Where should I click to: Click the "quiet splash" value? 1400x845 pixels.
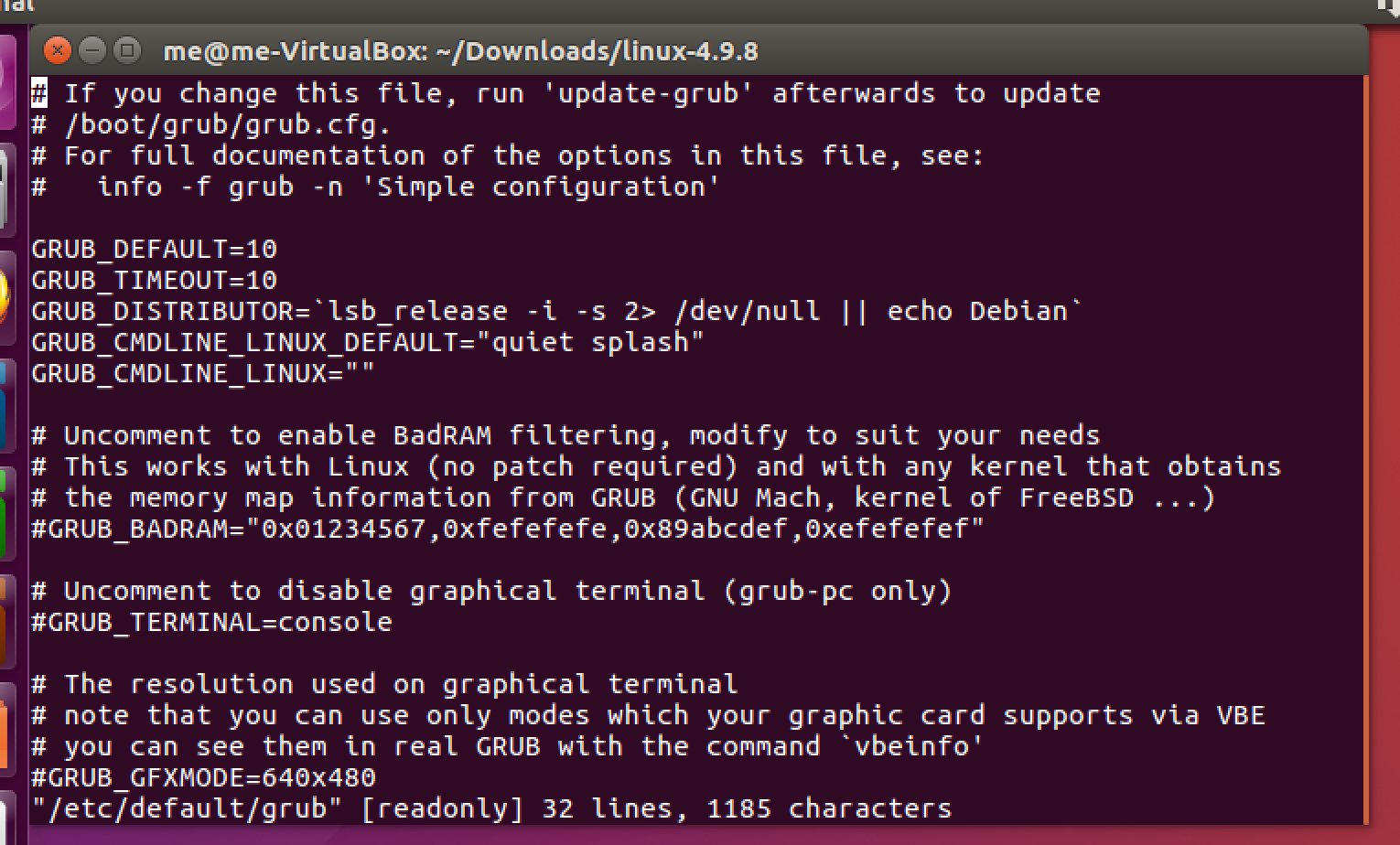click(x=598, y=342)
